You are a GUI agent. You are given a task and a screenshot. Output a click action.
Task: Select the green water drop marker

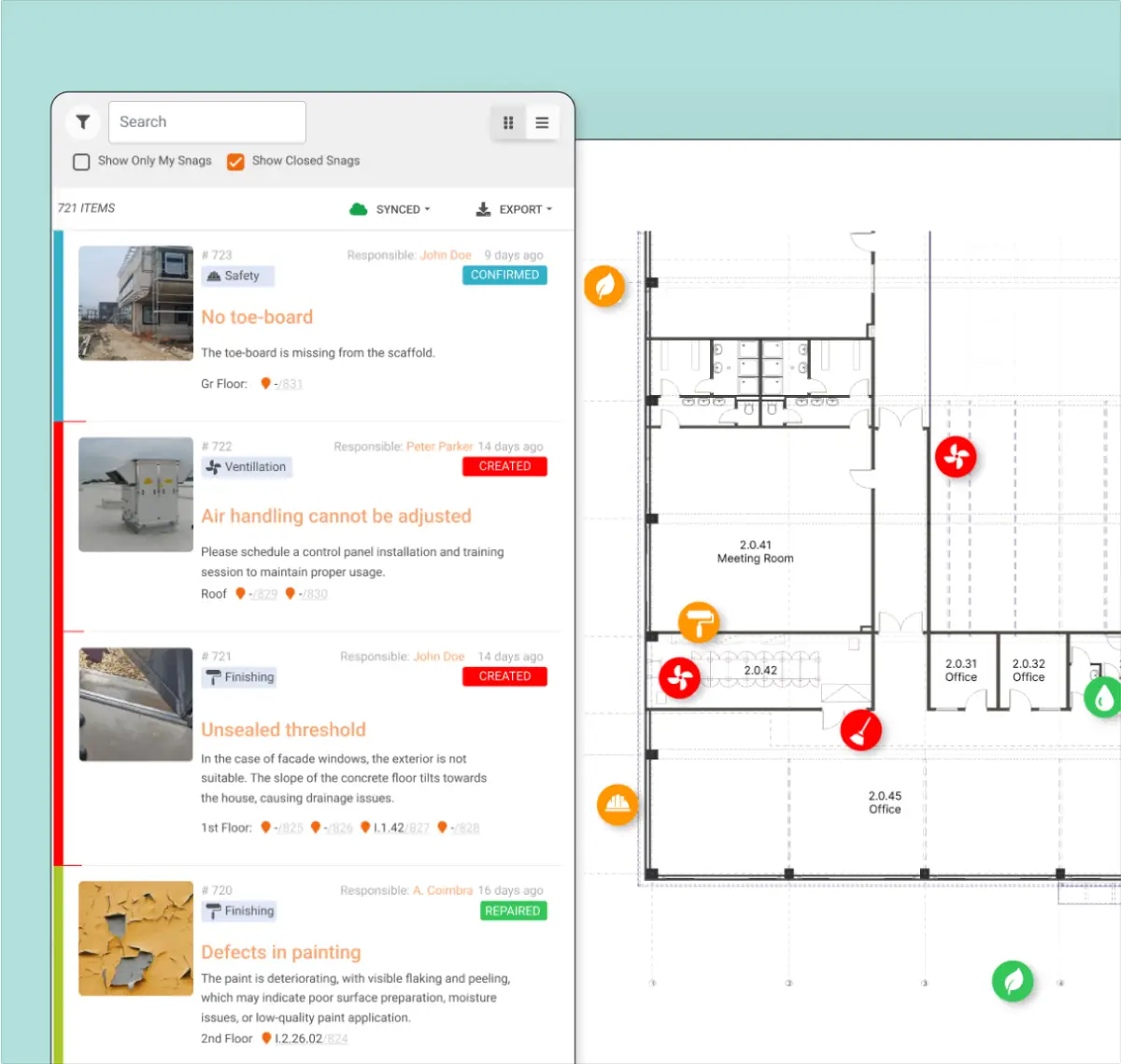1103,697
